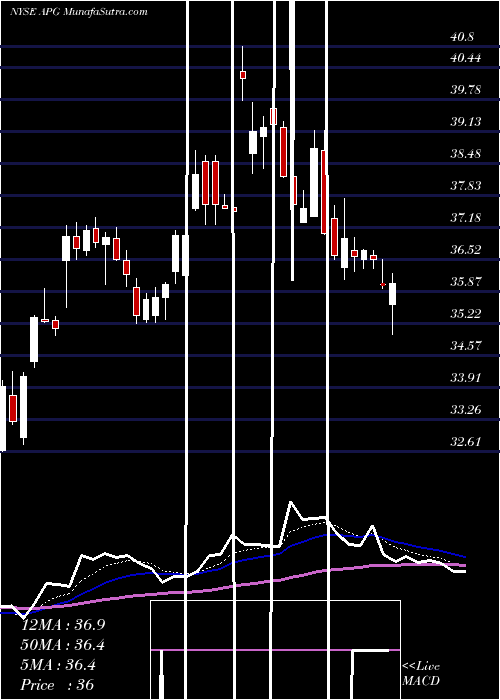The width and height of the screenshot is (500, 700).
Task: Click the 36.52 price axis label
Action: point(466,250)
